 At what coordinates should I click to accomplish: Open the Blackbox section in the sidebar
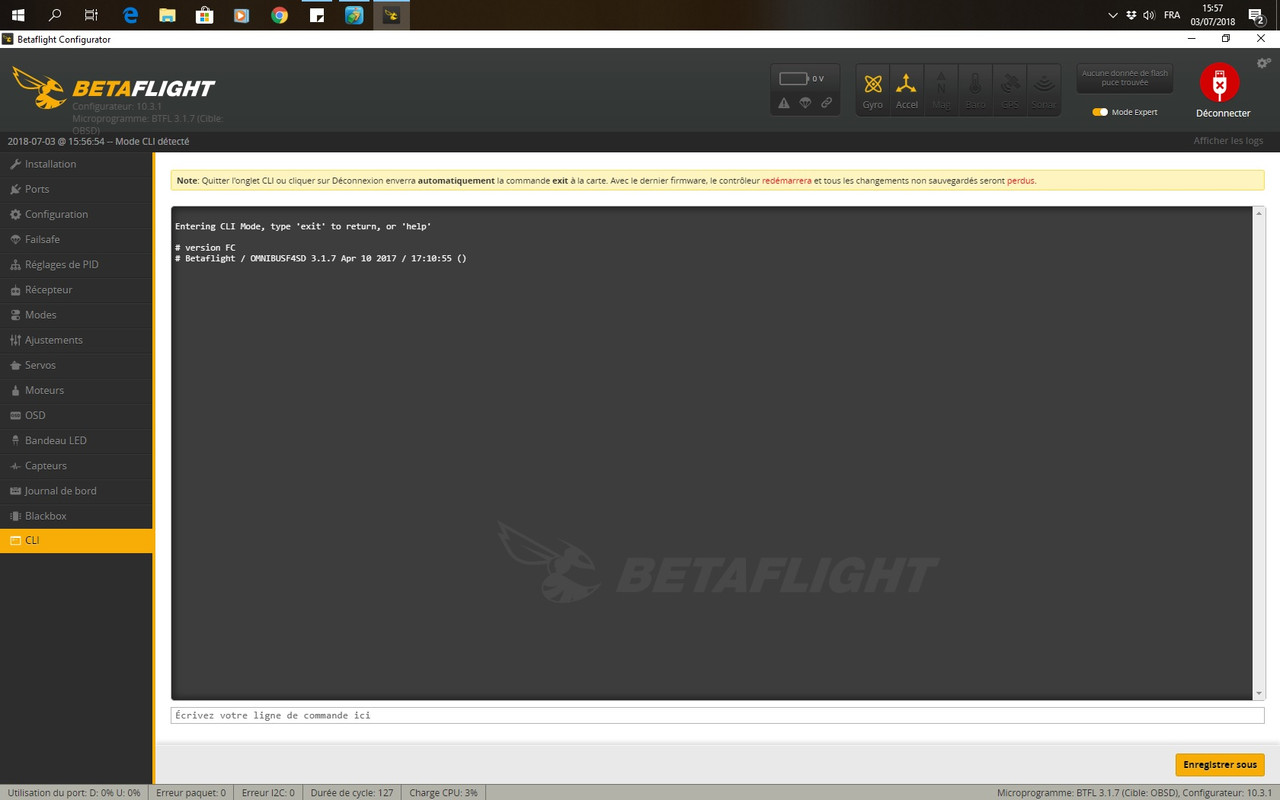(x=46, y=515)
